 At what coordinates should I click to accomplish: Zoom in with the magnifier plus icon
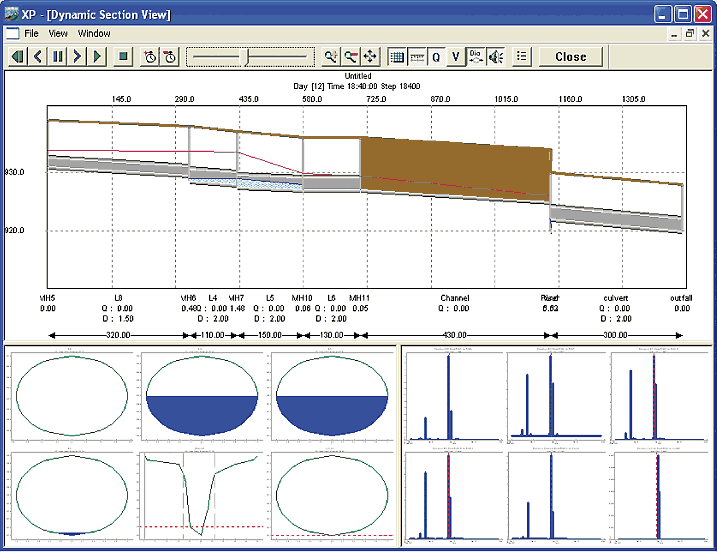330,57
